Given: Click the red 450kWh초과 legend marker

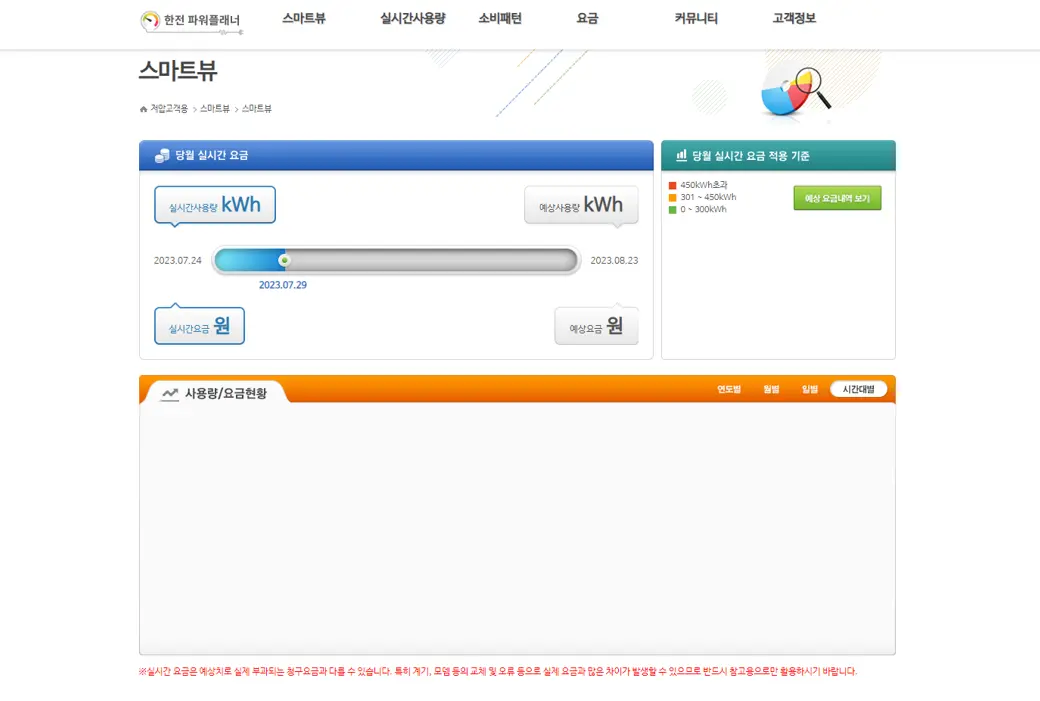Looking at the screenshot, I should point(673,187).
